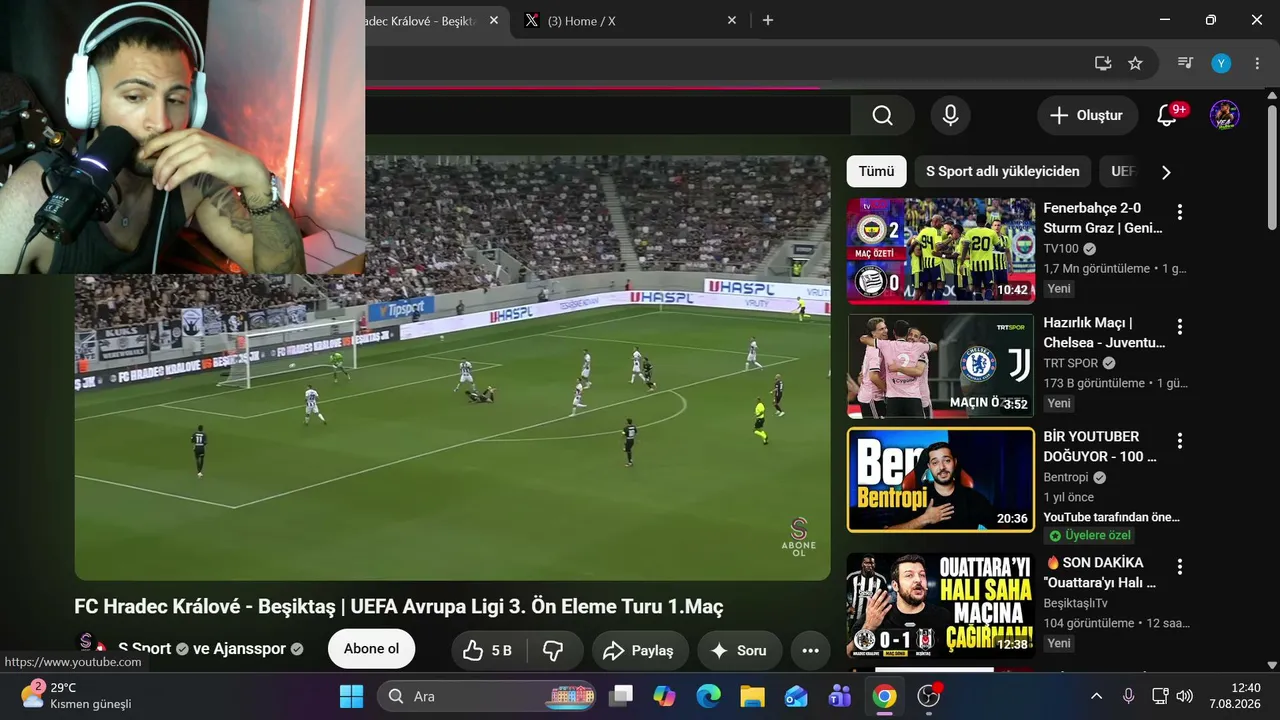
Task: Click the page scrollbar down arrow
Action: 1271,664
